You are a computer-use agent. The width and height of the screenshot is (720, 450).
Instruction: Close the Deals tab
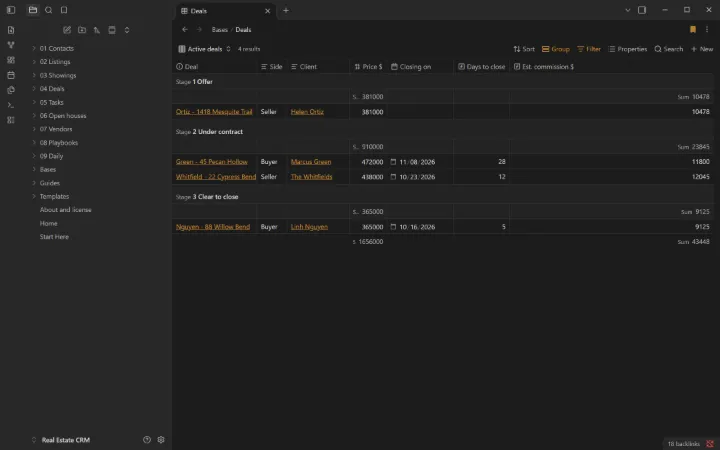pos(268,11)
